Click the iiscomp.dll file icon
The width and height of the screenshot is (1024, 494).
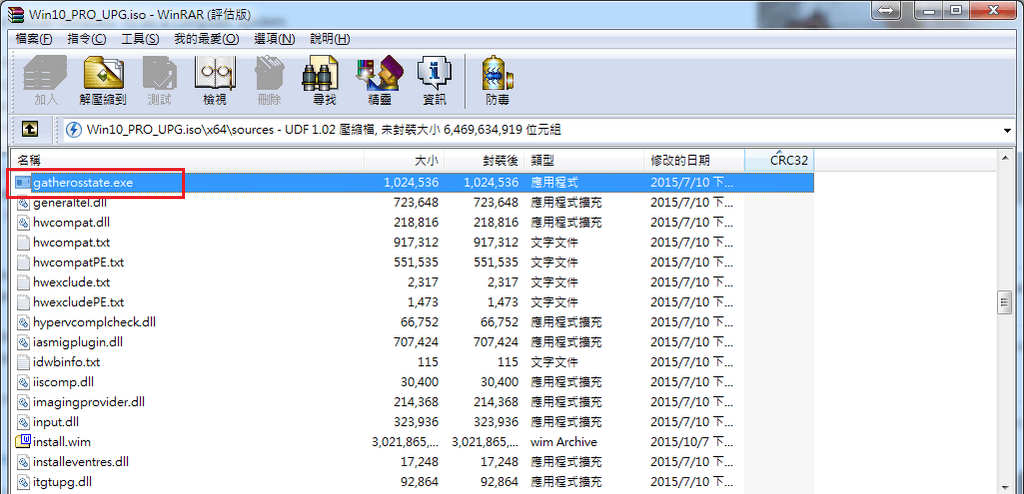24,382
